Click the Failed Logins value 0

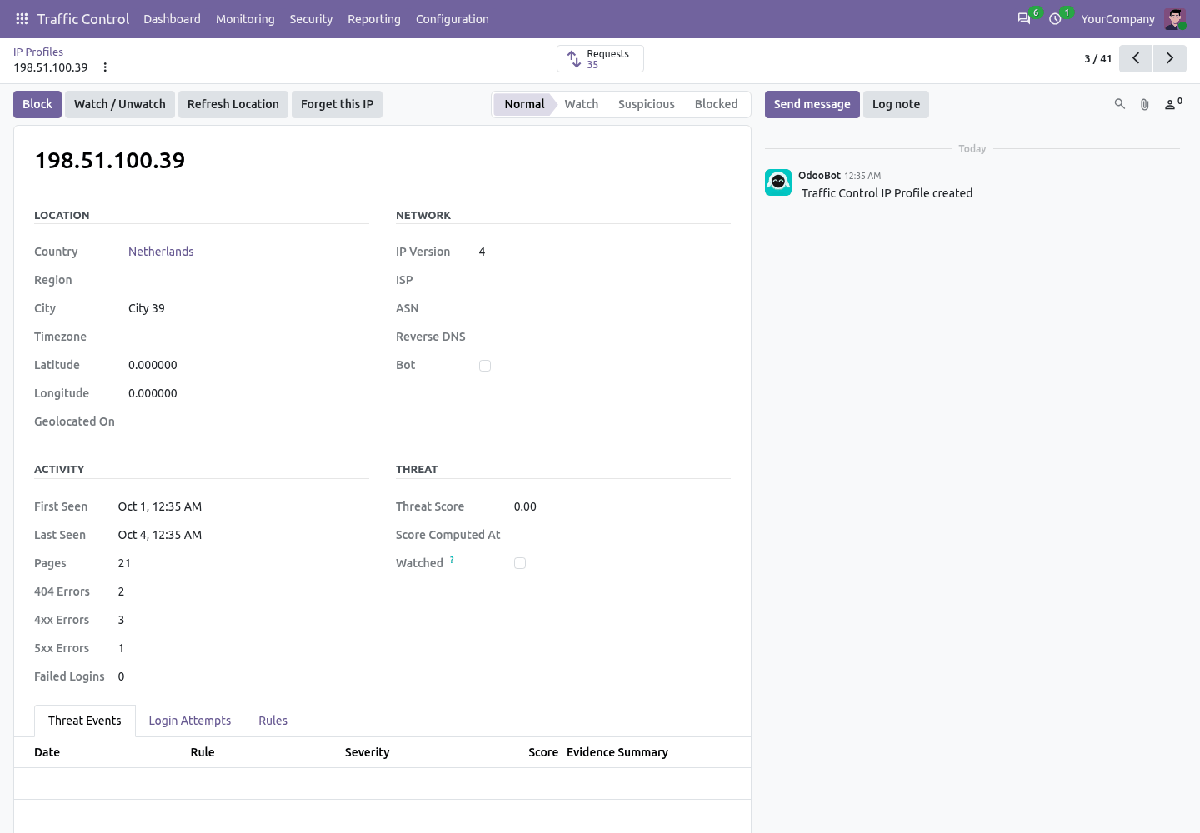click(x=121, y=677)
